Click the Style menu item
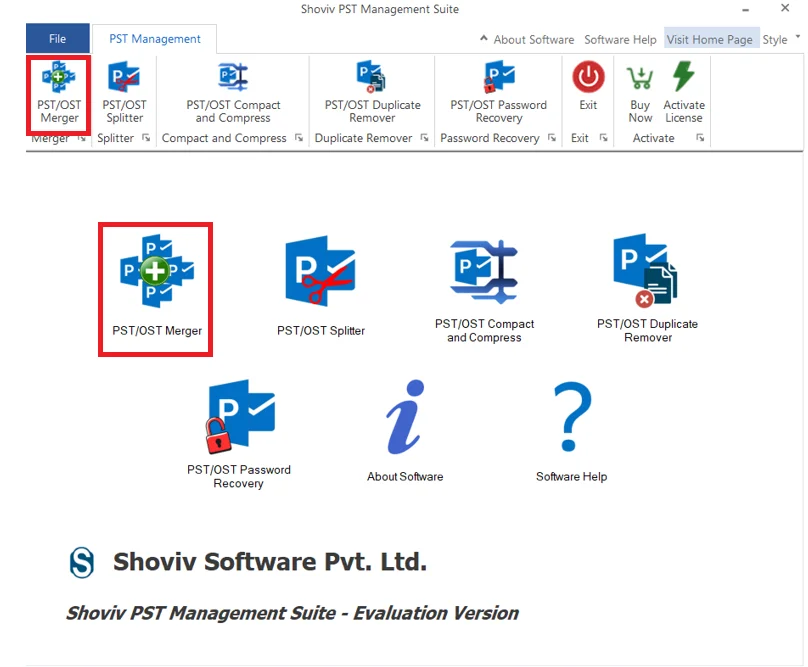Screen dimensions: 808x667 click(x=775, y=40)
